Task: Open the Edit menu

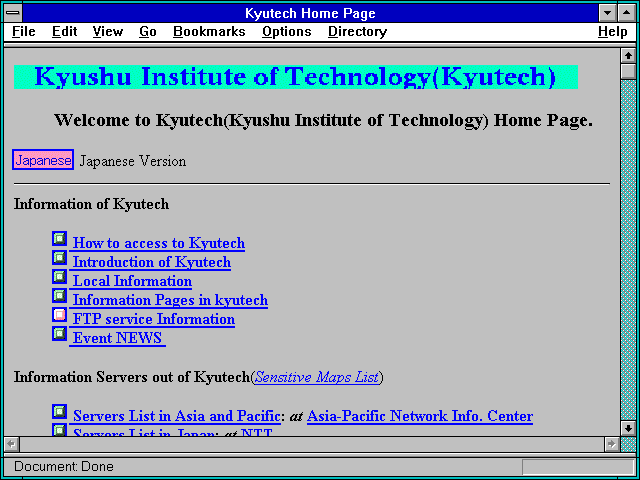Action: click(x=64, y=32)
